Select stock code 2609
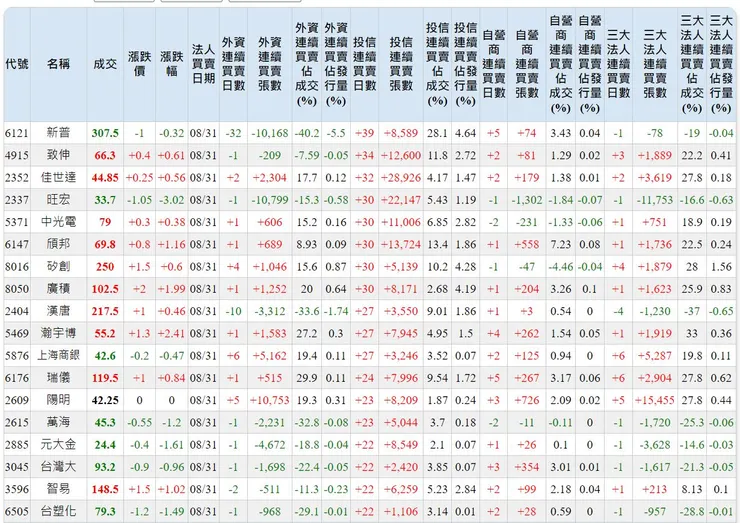Screen dimensions: 740x523 (17, 401)
